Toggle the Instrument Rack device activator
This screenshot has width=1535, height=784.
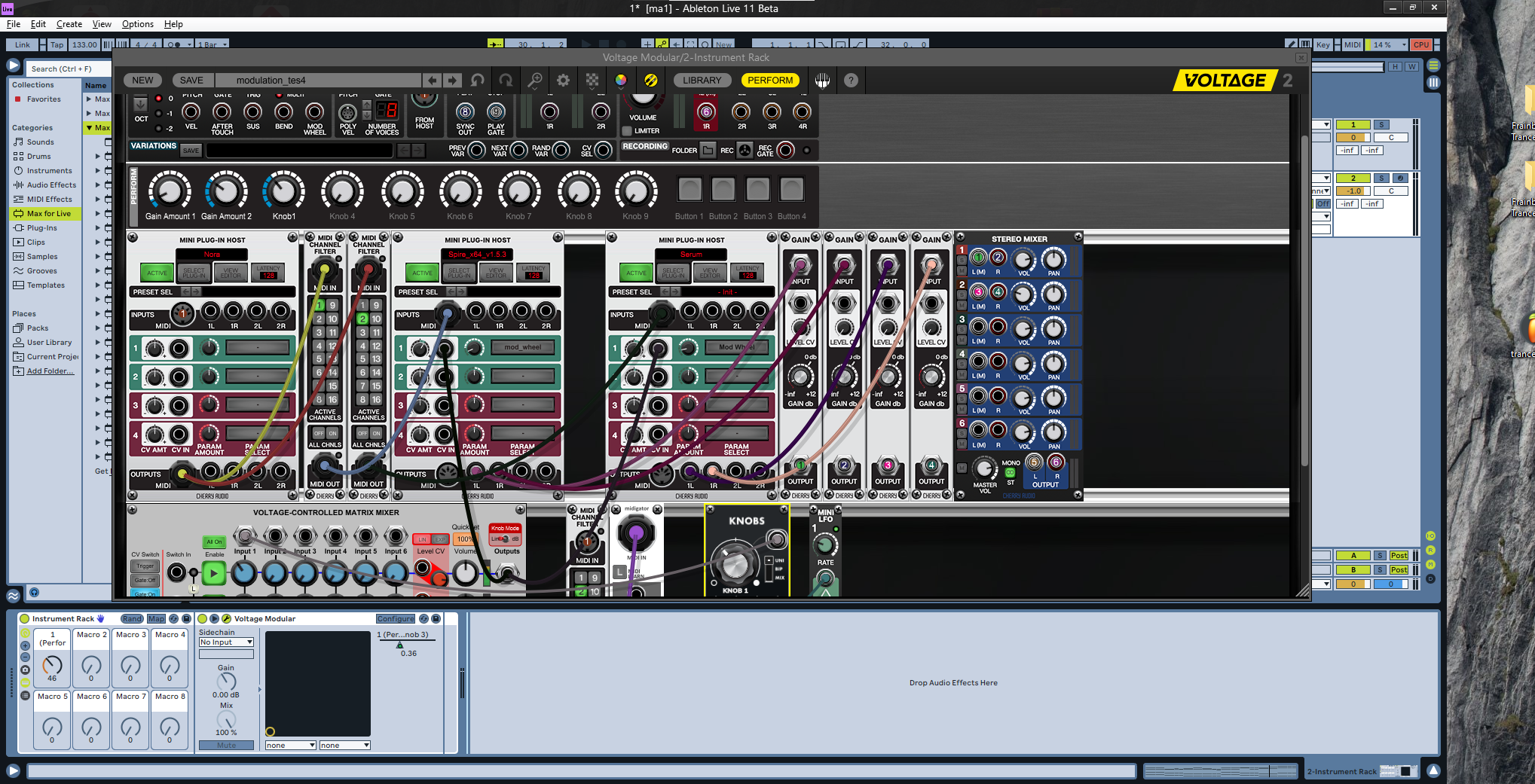pos(24,618)
